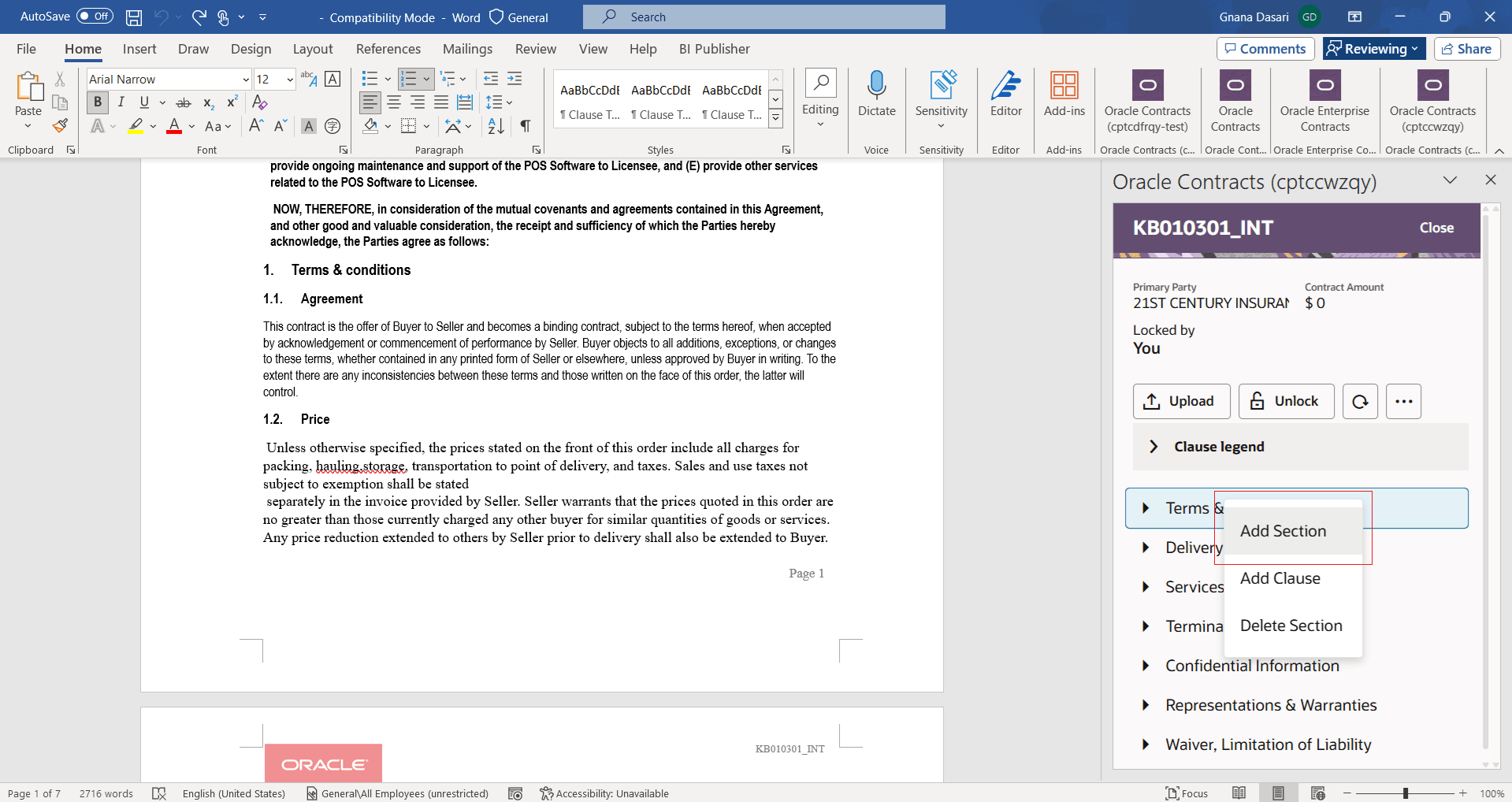The image size is (1512, 802).
Task: Switch to BI Publisher tab
Action: pyautogui.click(x=714, y=49)
